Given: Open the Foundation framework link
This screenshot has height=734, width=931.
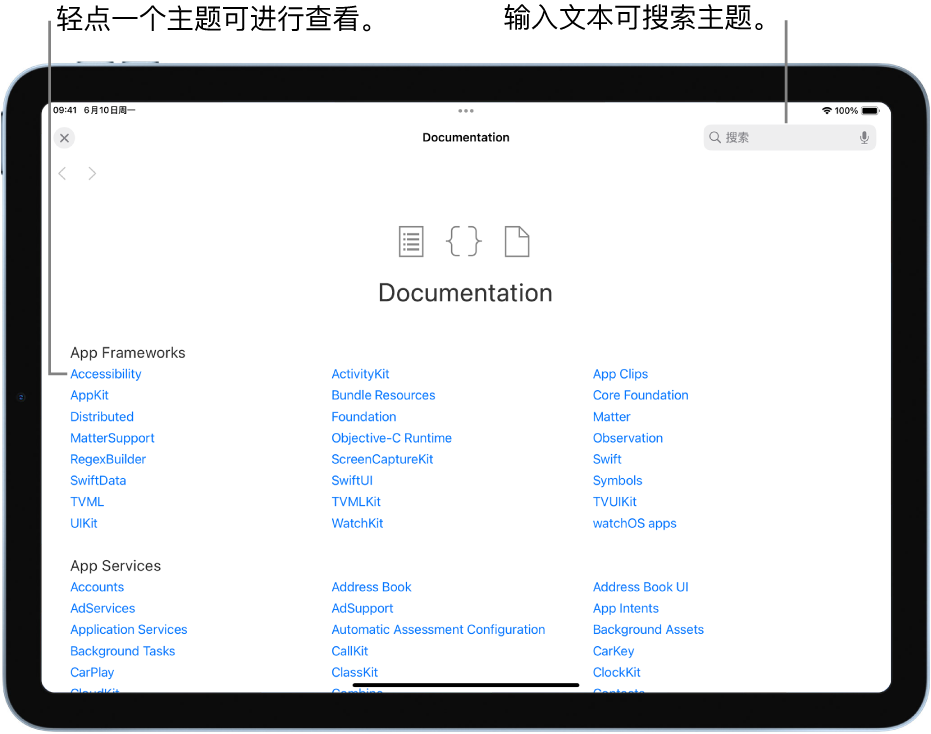Looking at the screenshot, I should [x=363, y=417].
